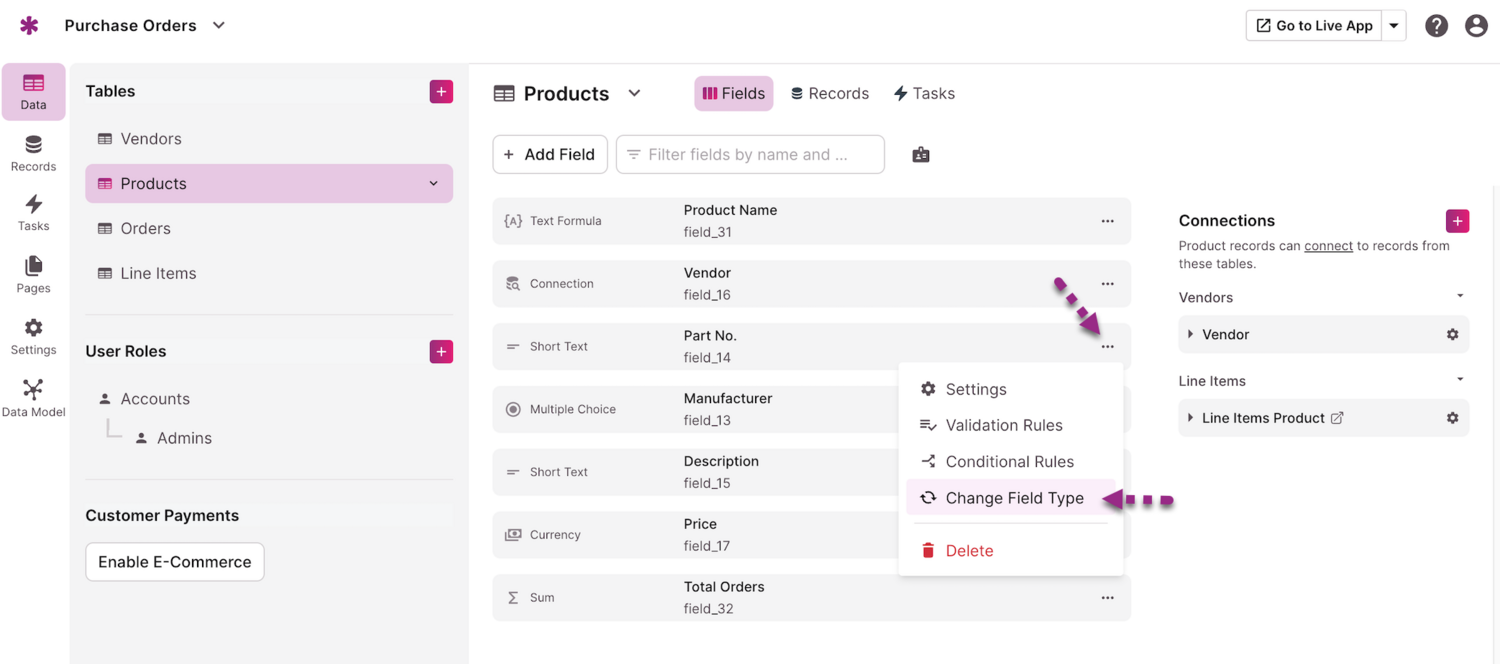The width and height of the screenshot is (1500, 664).
Task: Go to Pages in the sidebar
Action: coord(33,274)
